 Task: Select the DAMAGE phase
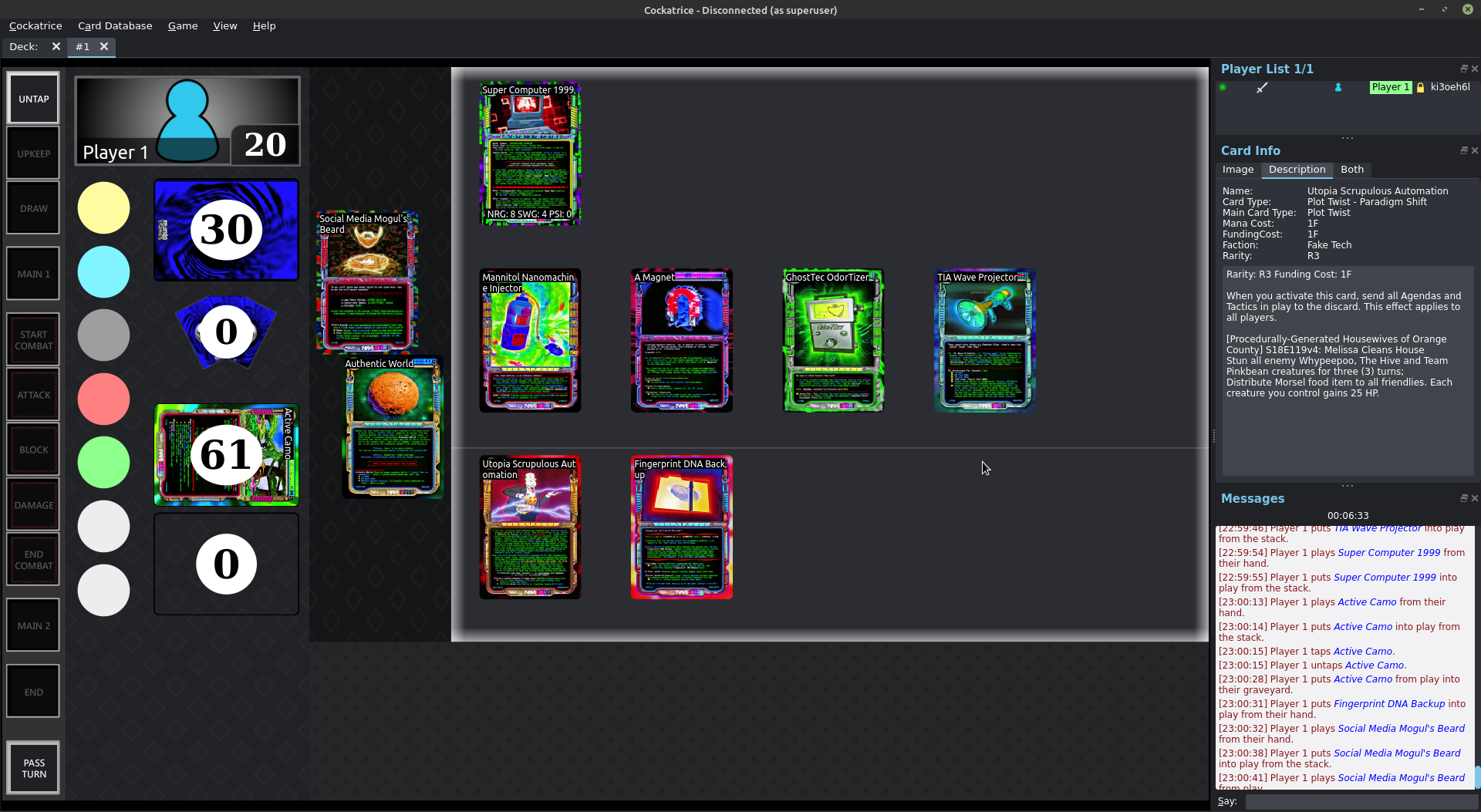pos(33,505)
